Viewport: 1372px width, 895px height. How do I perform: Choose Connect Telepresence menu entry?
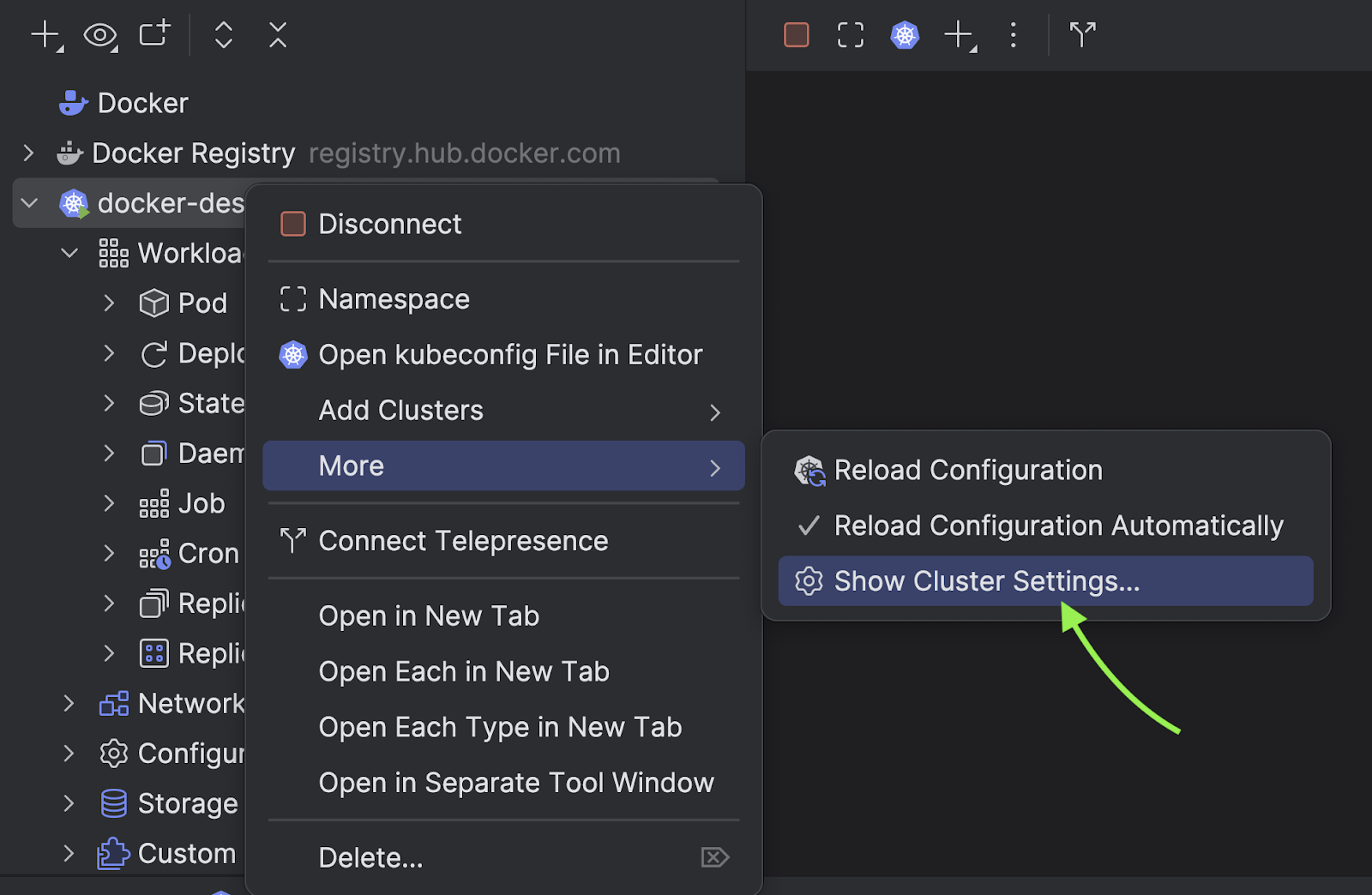pyautogui.click(x=503, y=541)
